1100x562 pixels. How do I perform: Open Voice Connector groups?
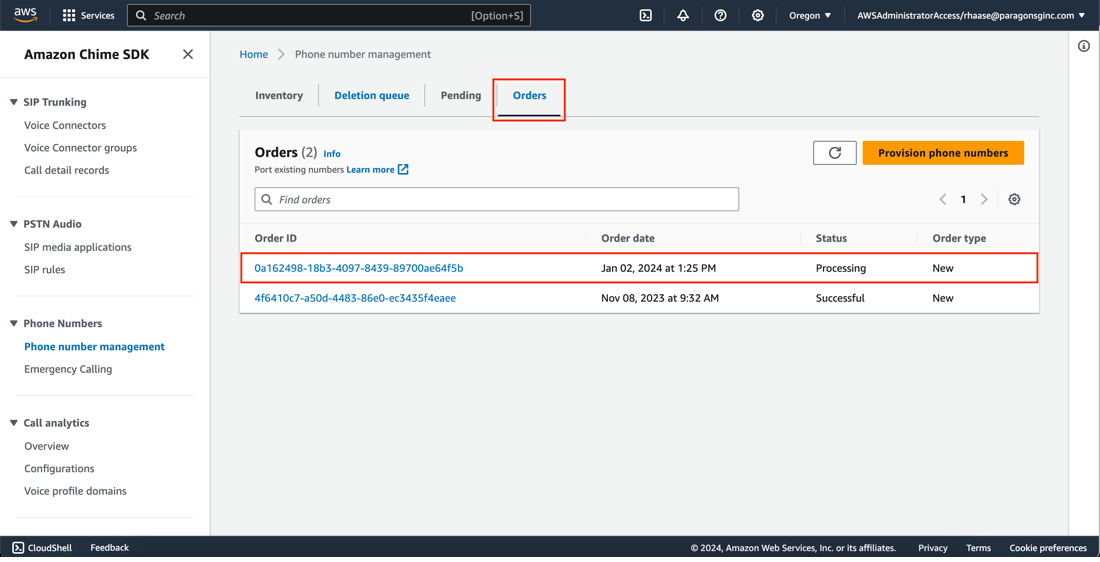coord(81,147)
